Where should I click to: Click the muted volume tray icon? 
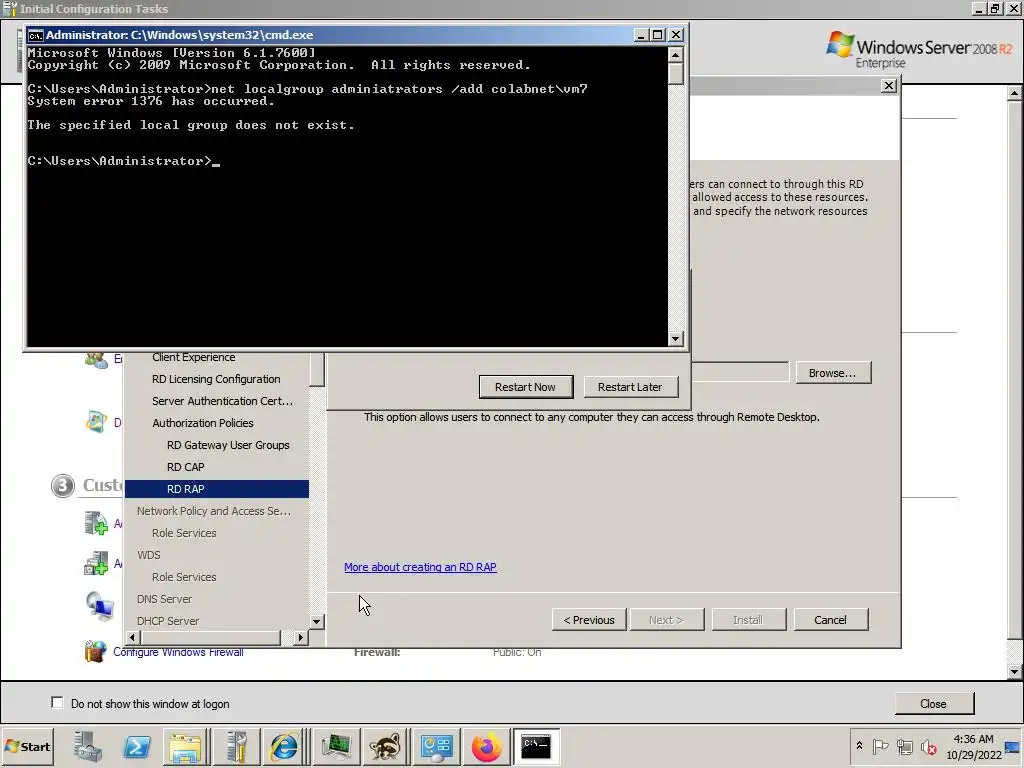[x=928, y=746]
